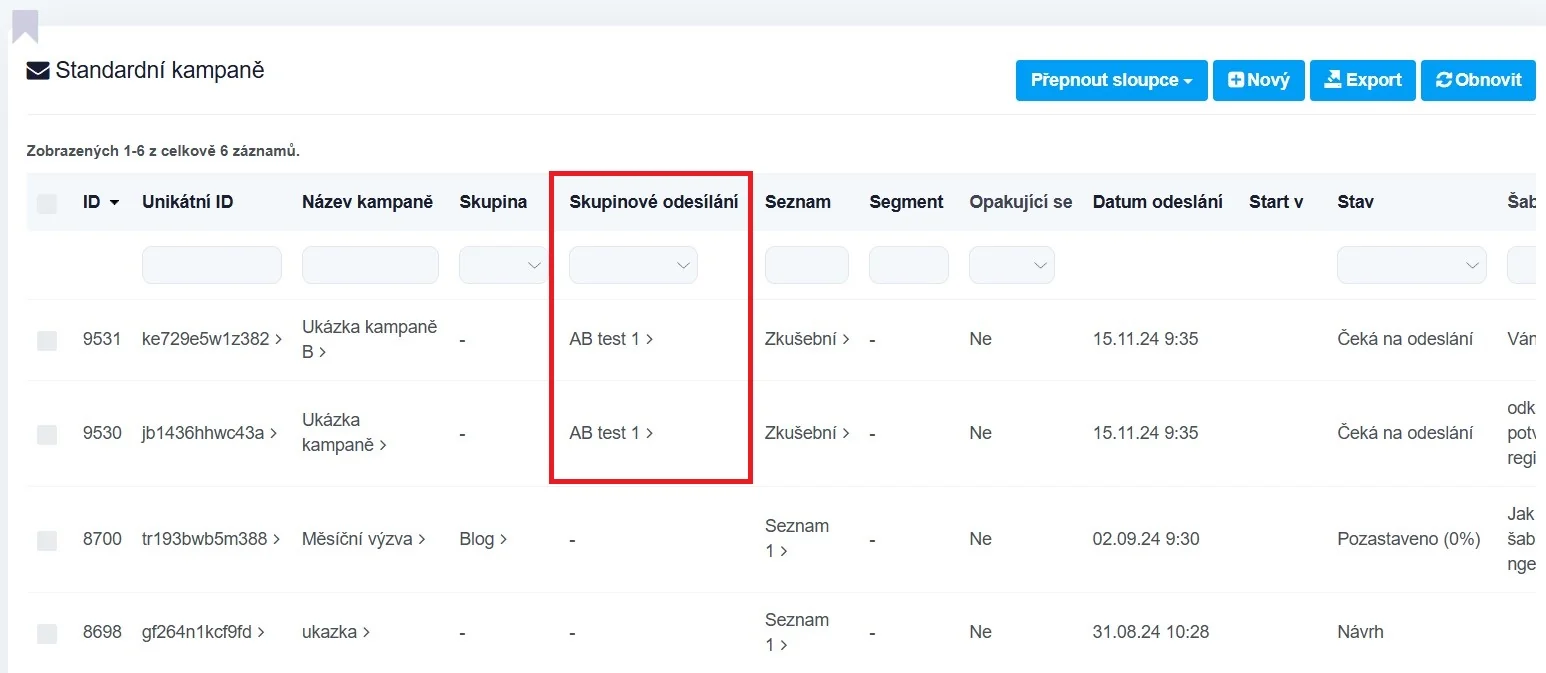Create a new campaign with Nový

click(x=1258, y=80)
